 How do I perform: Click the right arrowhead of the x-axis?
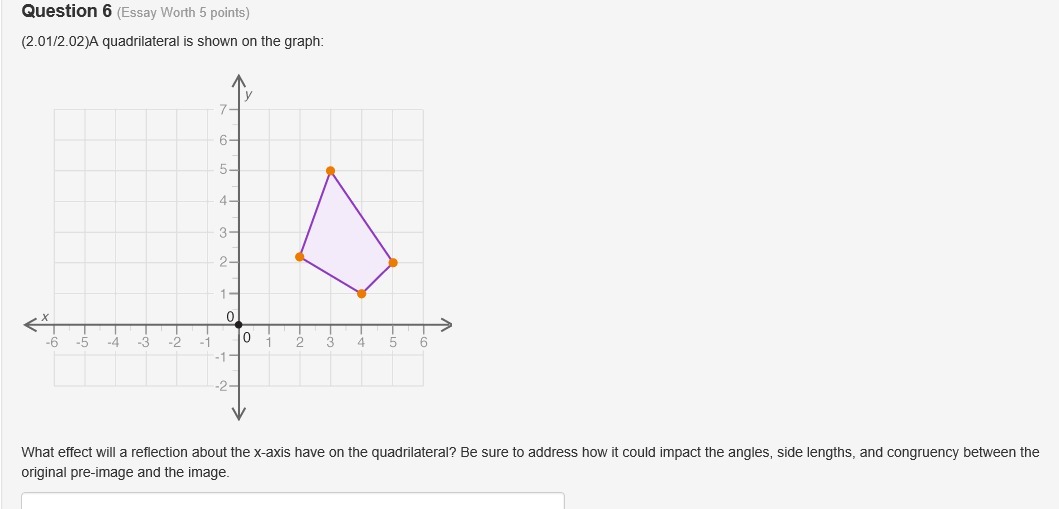[446, 324]
